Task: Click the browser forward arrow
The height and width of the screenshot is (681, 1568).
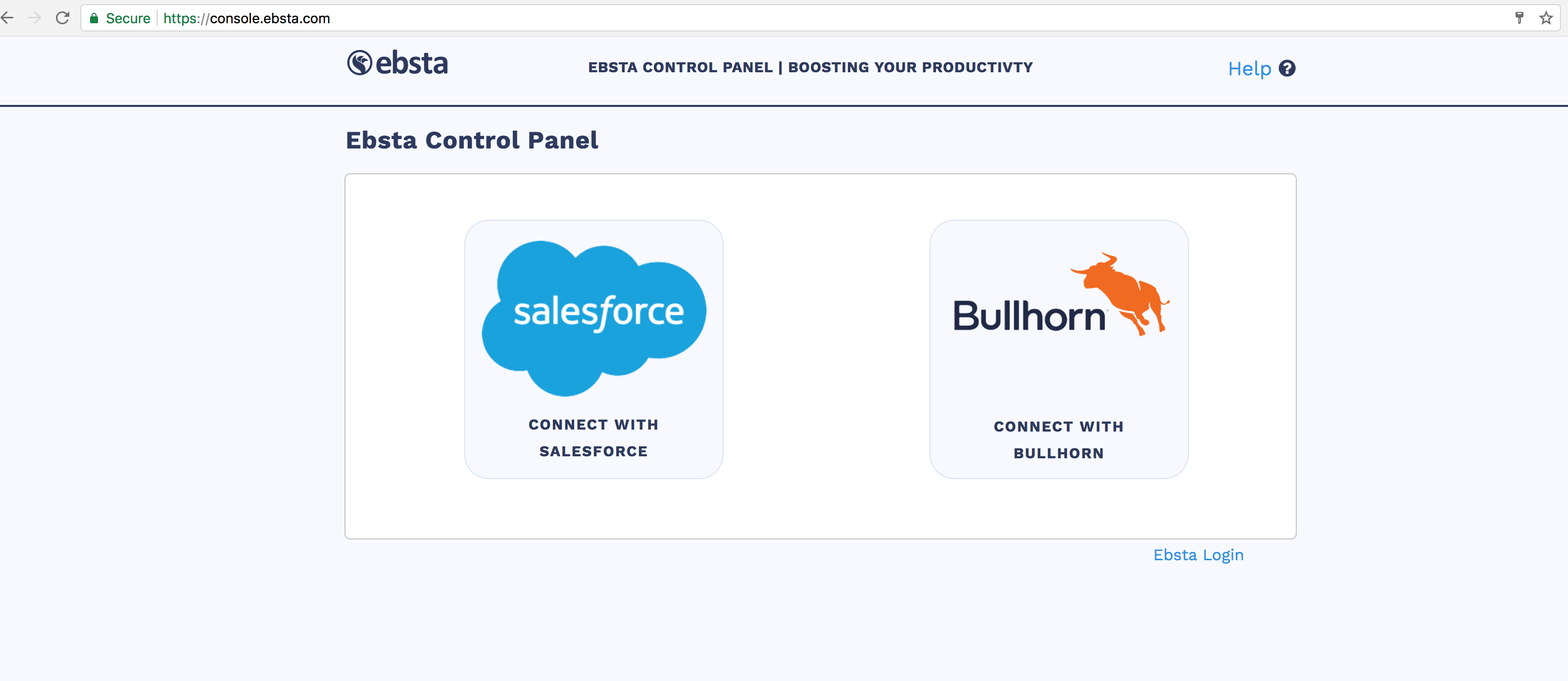Action: tap(35, 18)
